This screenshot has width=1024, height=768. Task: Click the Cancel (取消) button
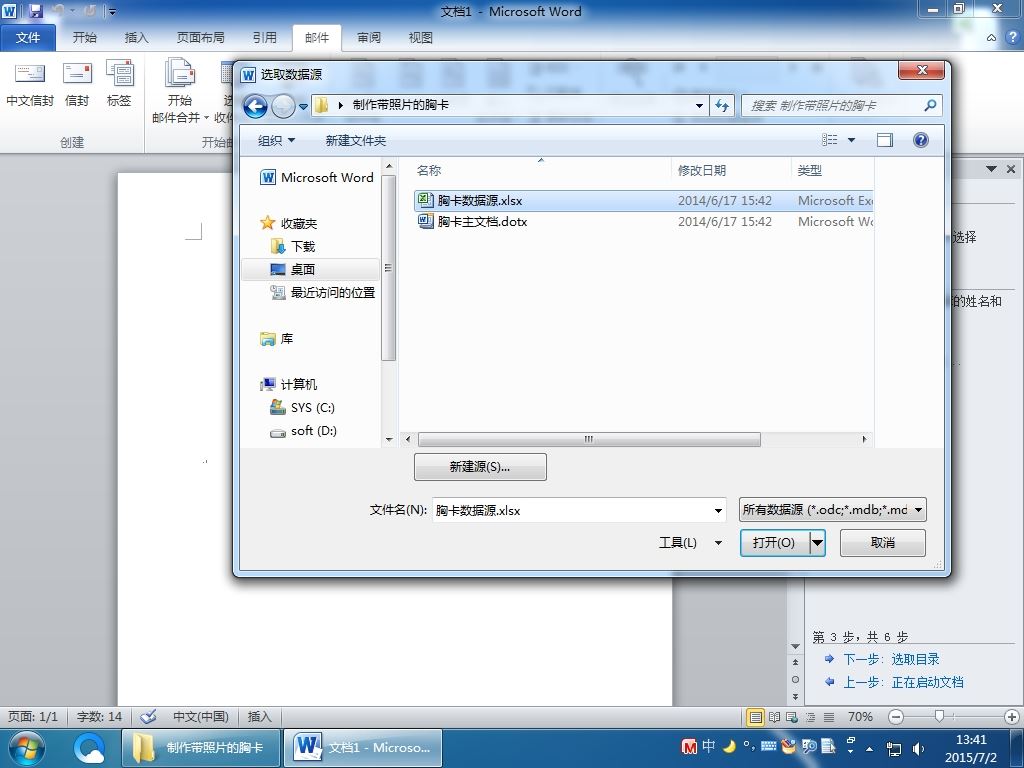pyautogui.click(x=882, y=543)
